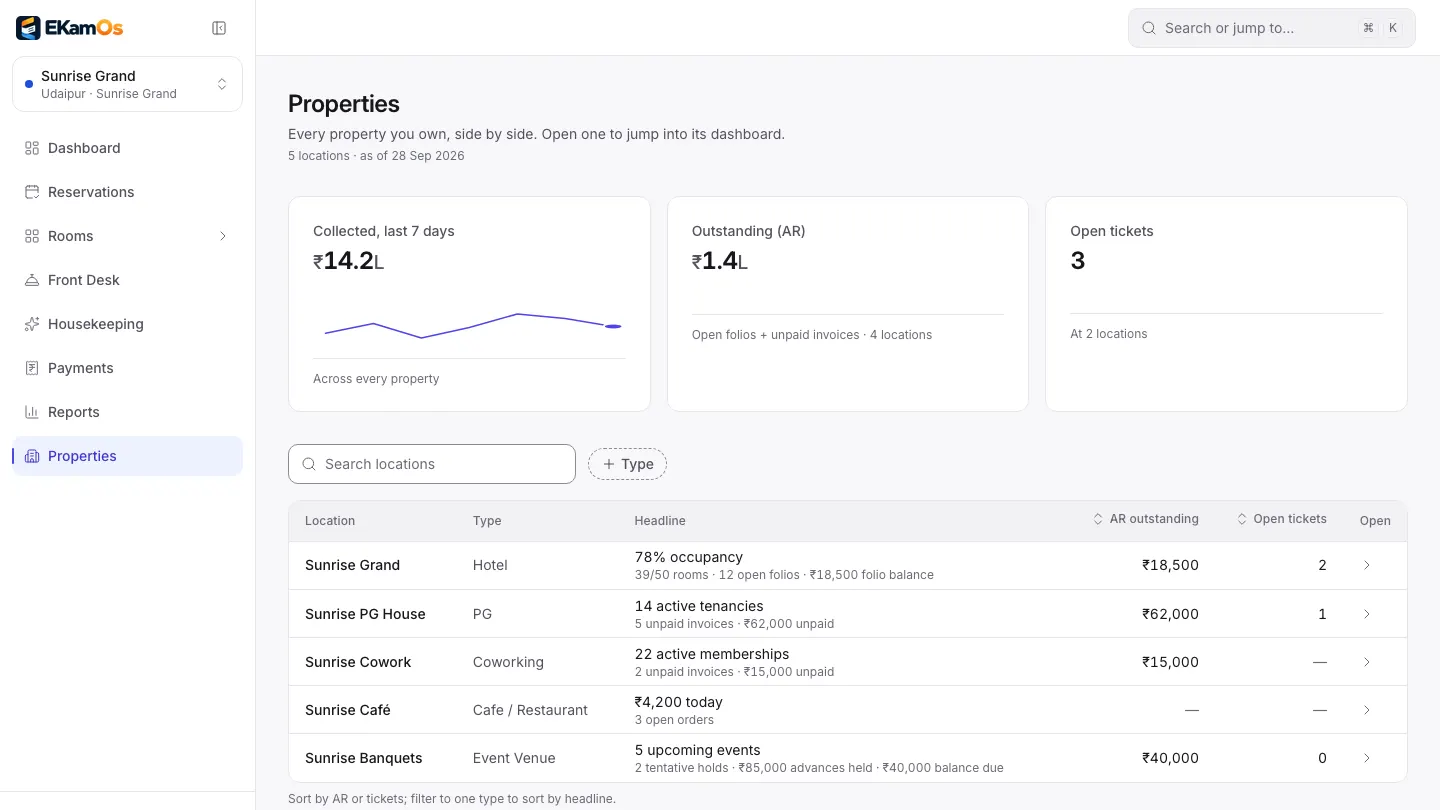The height and width of the screenshot is (810, 1440).
Task: Click Sunrise Cowork location name
Action: tap(358, 662)
